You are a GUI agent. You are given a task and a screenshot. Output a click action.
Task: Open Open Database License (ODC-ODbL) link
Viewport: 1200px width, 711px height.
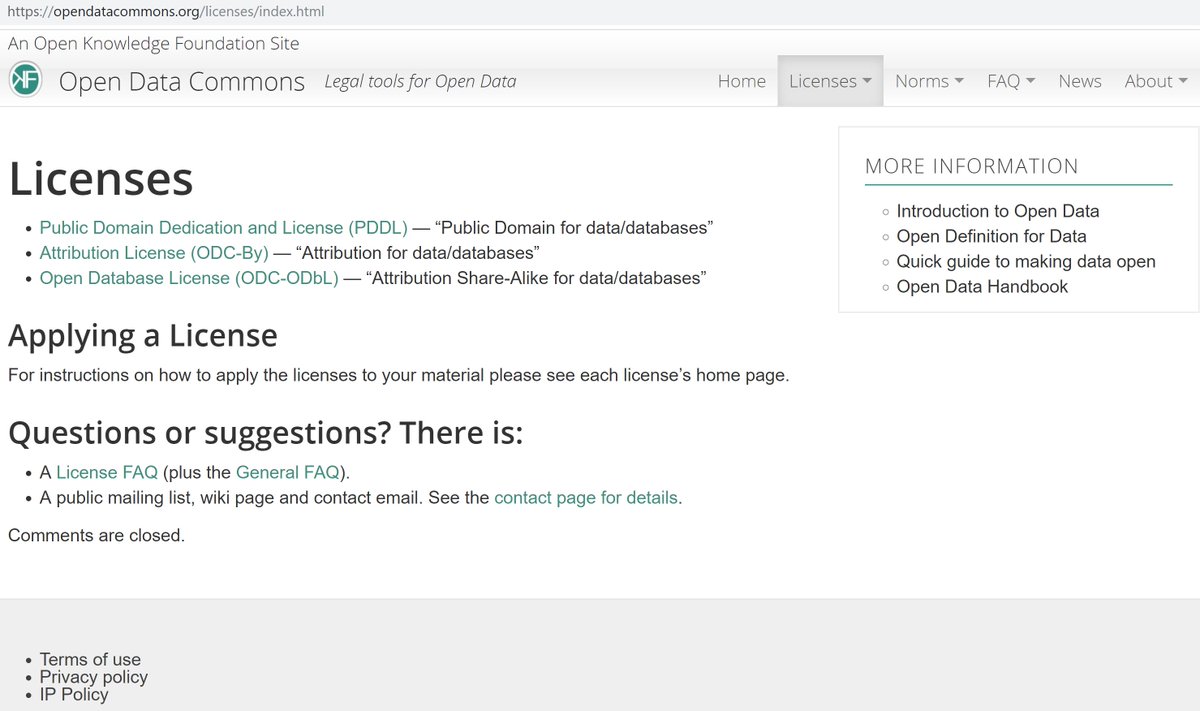tap(189, 278)
